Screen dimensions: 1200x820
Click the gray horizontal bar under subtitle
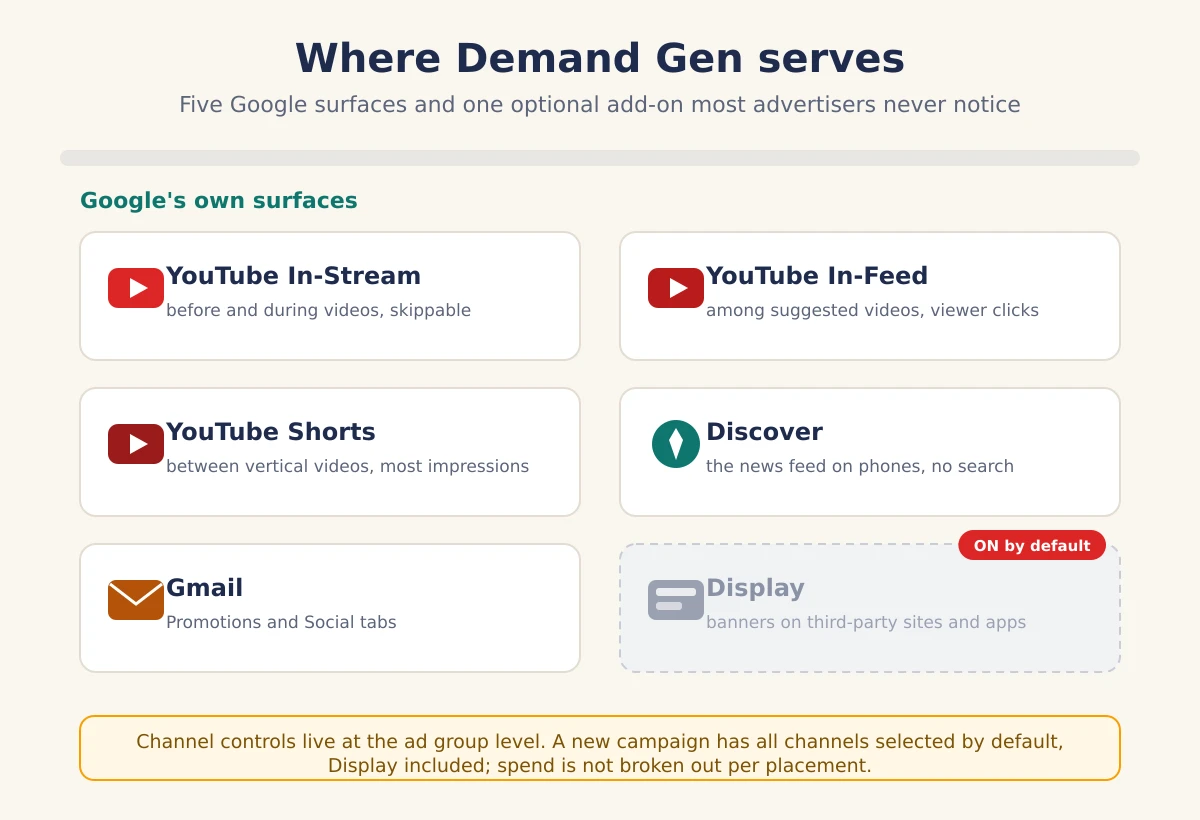click(x=600, y=158)
